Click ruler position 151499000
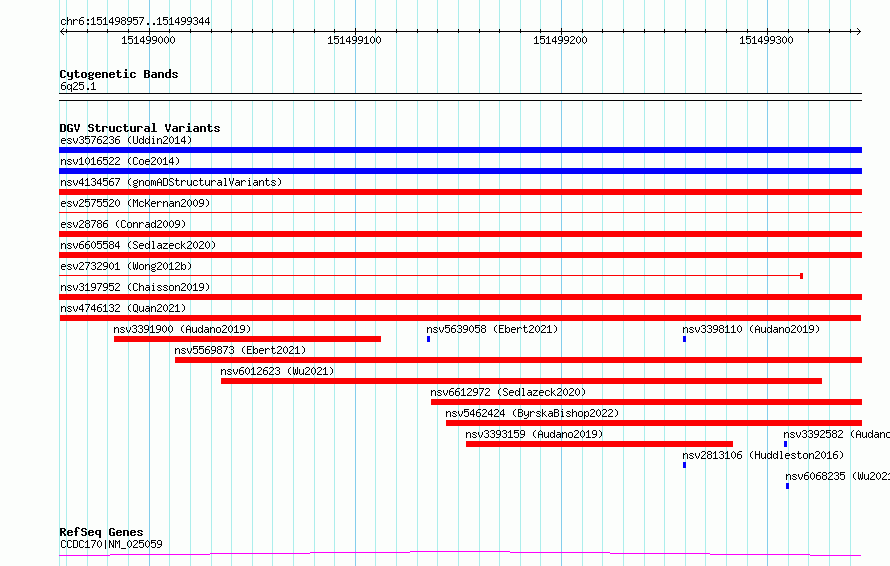This screenshot has width=890, height=566. point(148,40)
